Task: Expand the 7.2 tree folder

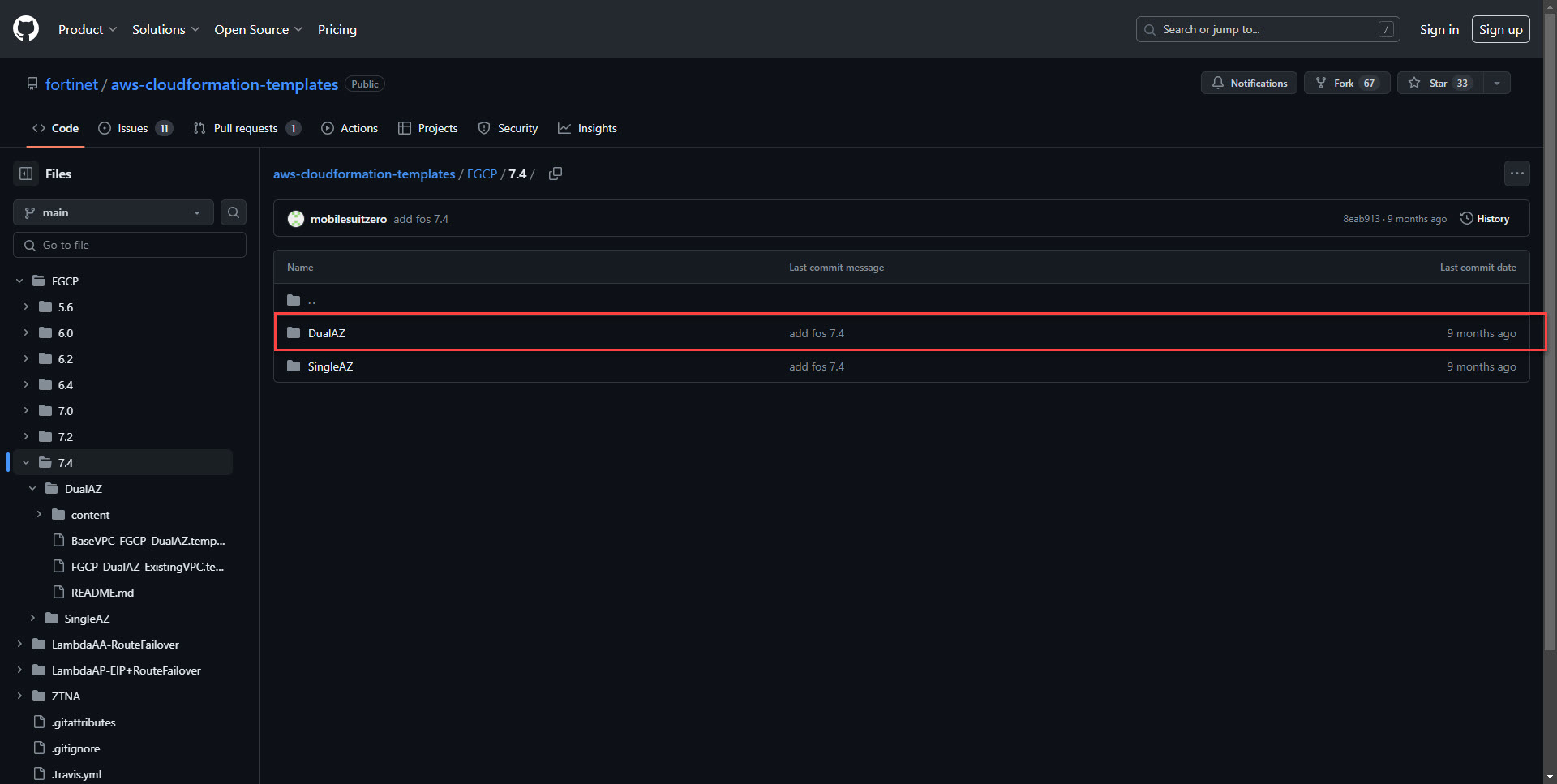Action: (x=26, y=436)
